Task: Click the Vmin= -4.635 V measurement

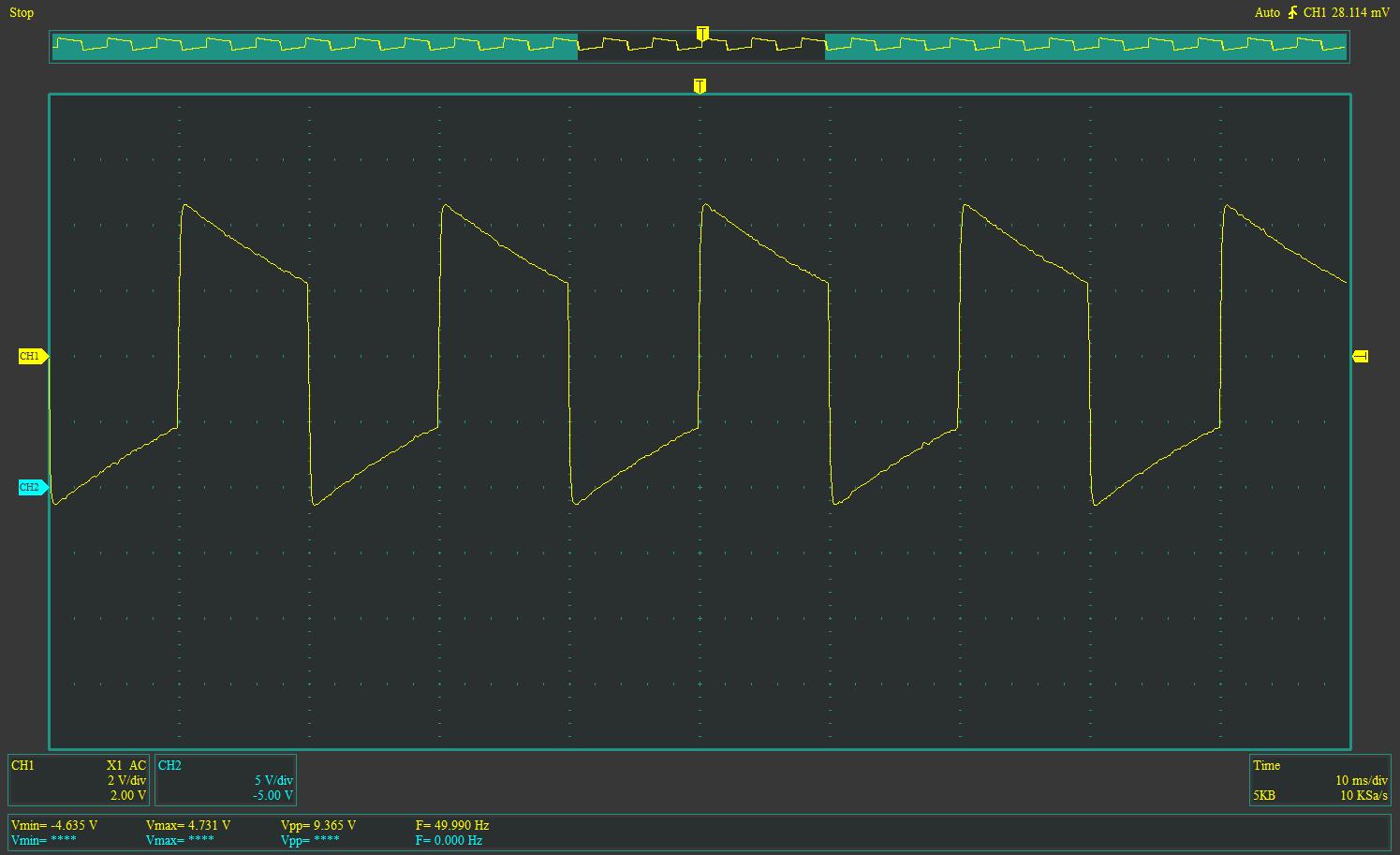Action: [54, 825]
